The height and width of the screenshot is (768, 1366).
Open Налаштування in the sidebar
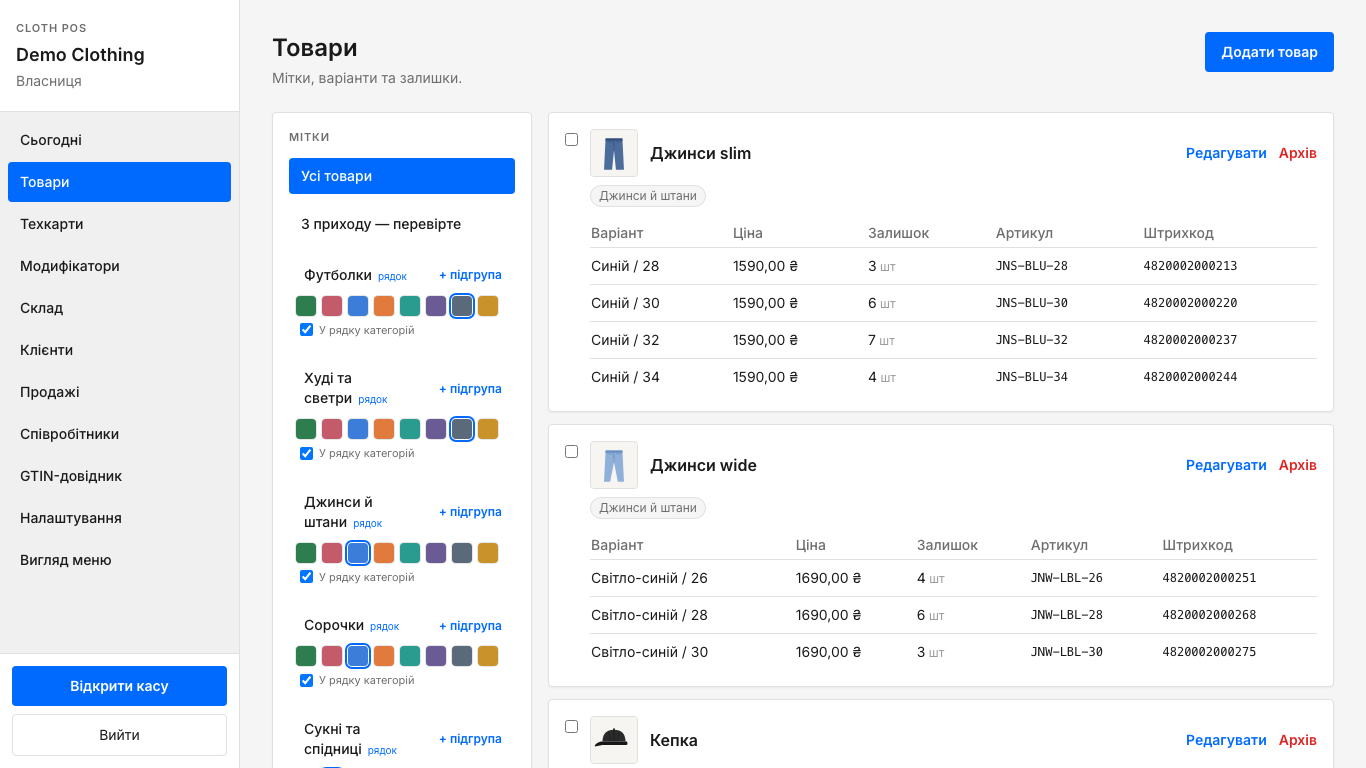[x=119, y=518]
